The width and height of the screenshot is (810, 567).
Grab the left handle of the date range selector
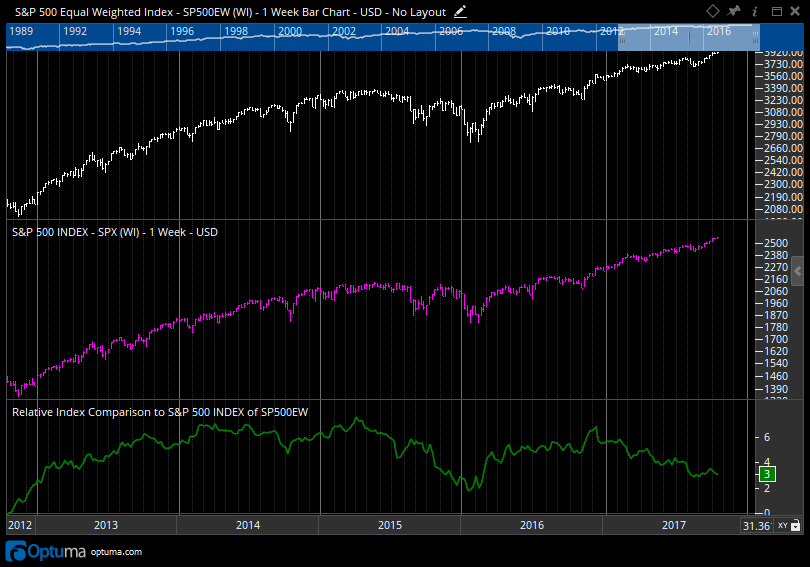click(622, 37)
